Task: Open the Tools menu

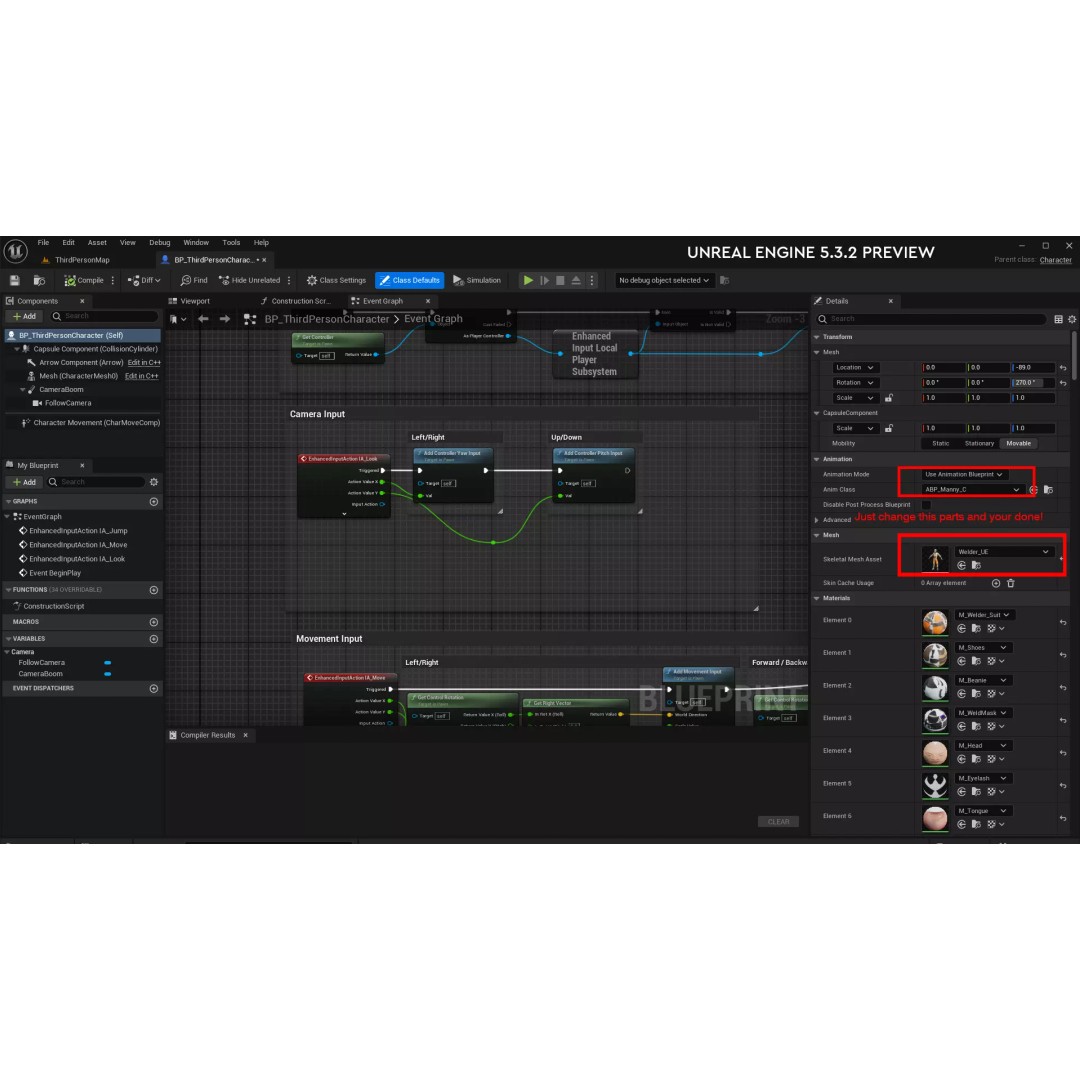Action: 231,242
